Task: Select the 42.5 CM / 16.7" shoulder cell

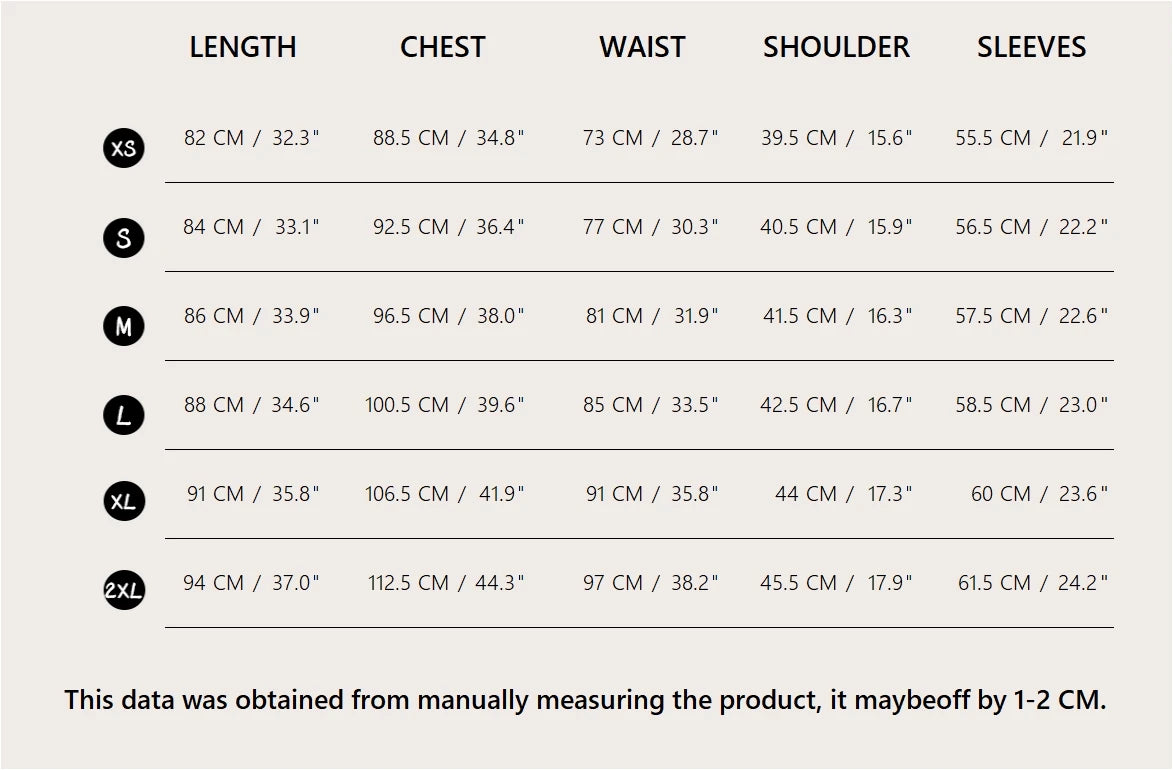Action: coord(836,405)
